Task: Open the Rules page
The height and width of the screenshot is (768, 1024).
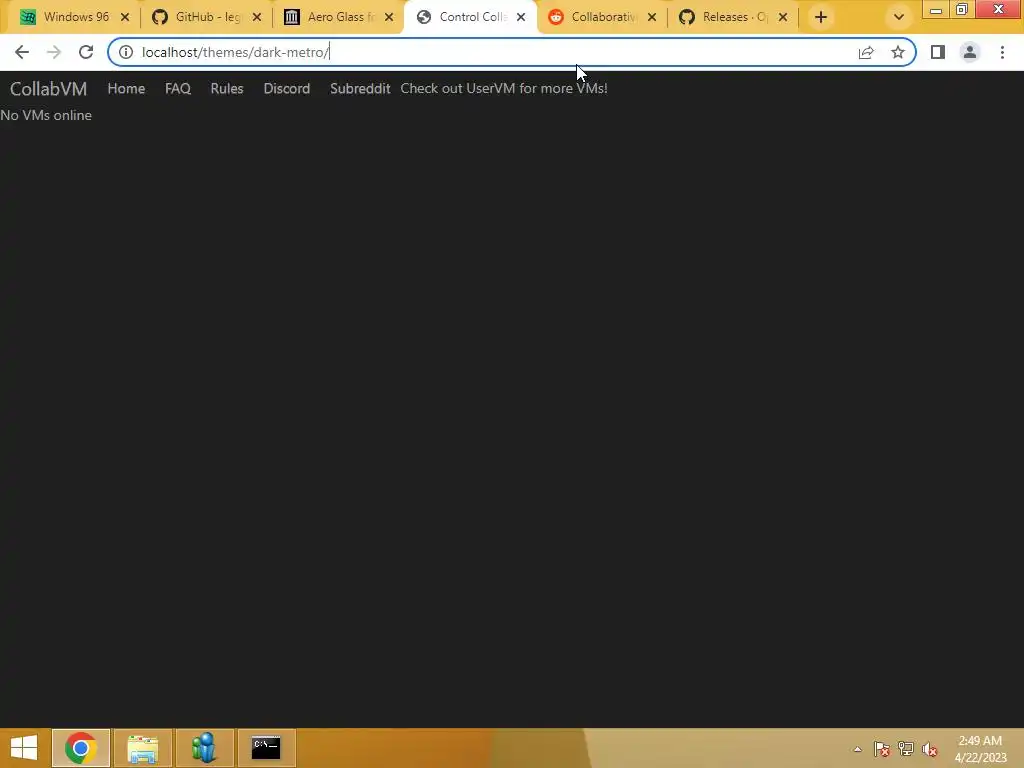Action: click(227, 88)
